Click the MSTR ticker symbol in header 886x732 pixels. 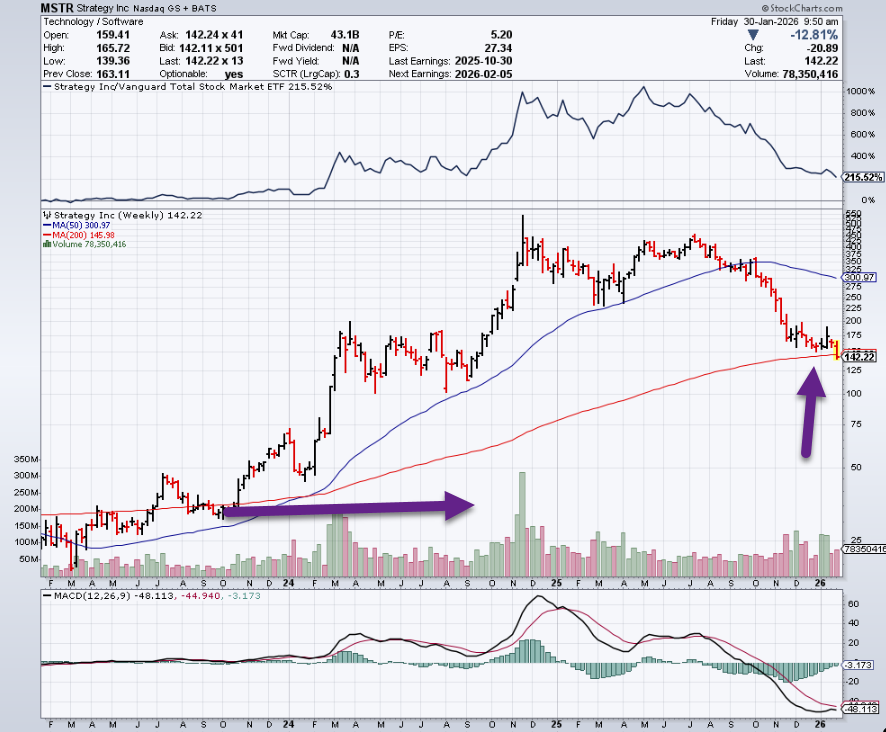tap(57, 7)
